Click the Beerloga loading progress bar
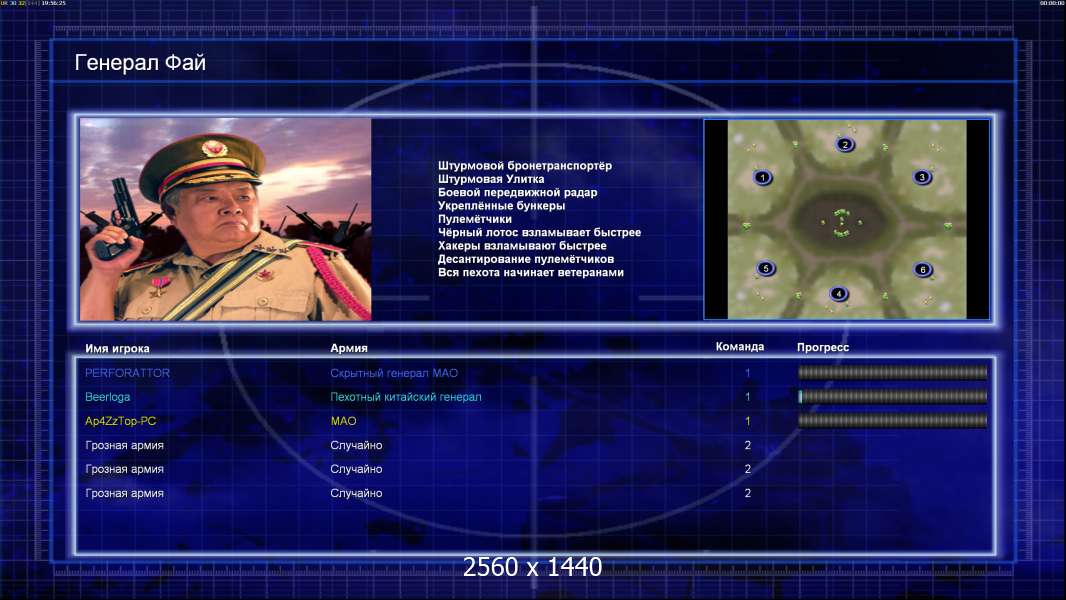 tap(892, 396)
